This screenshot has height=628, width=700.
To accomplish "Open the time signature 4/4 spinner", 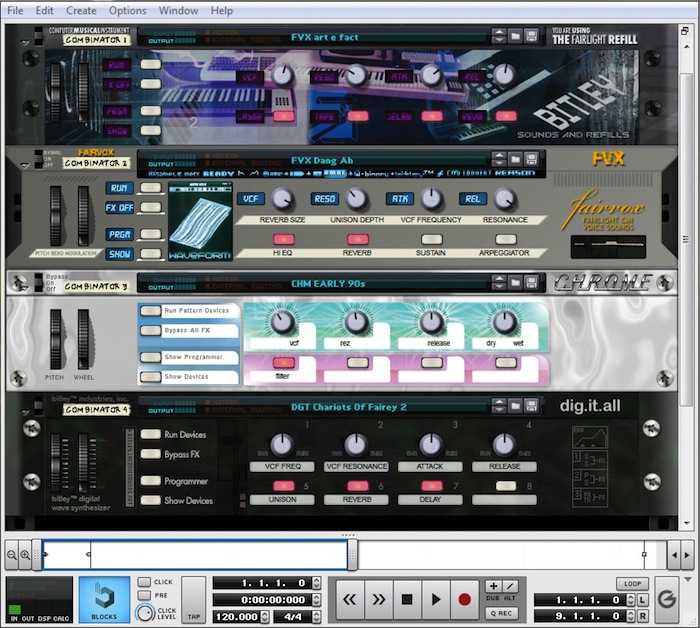I will (x=316, y=617).
